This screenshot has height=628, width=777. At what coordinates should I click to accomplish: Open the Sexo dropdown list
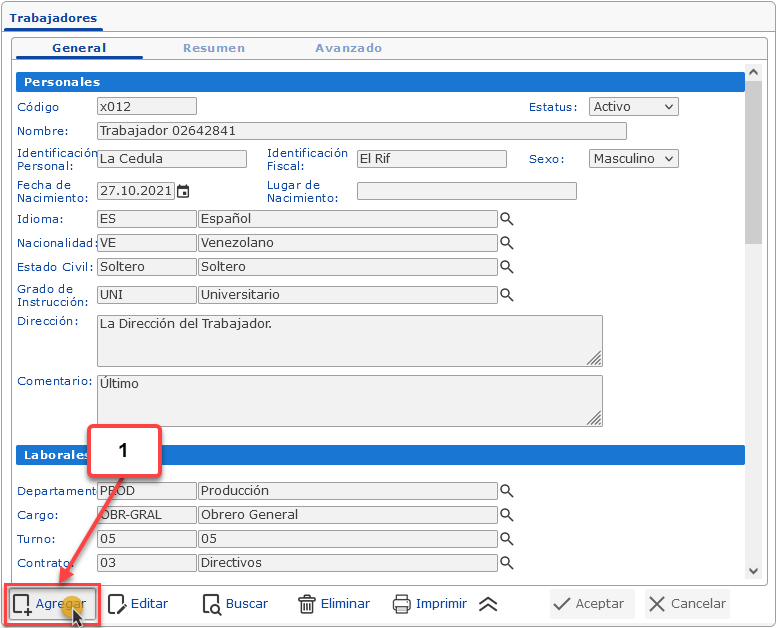coord(634,159)
